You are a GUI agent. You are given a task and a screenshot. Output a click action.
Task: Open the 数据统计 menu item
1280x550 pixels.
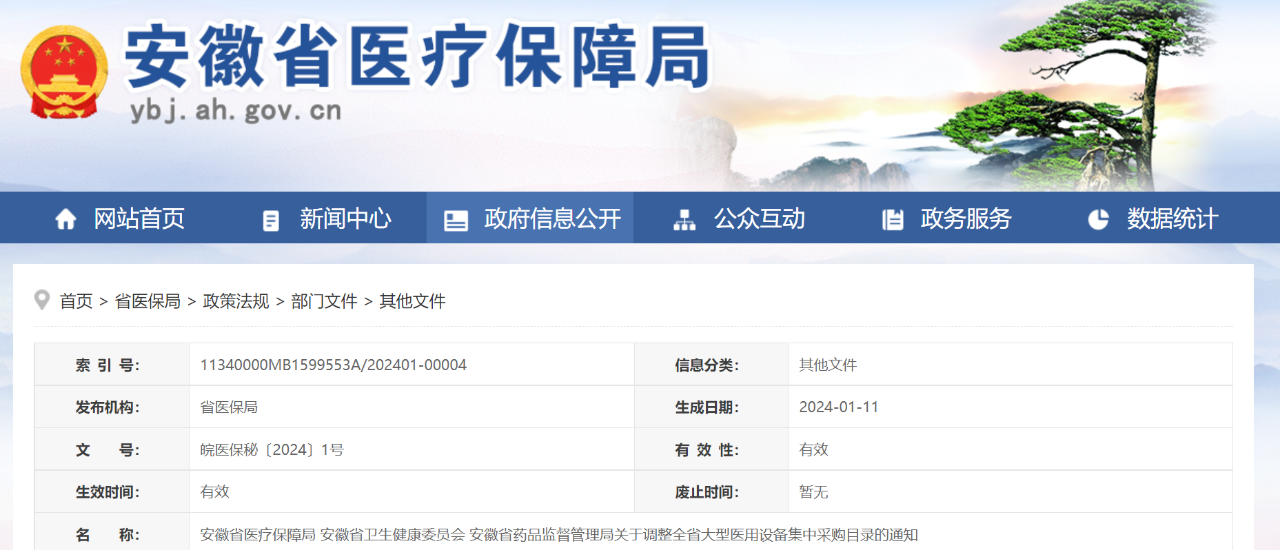point(1172,219)
